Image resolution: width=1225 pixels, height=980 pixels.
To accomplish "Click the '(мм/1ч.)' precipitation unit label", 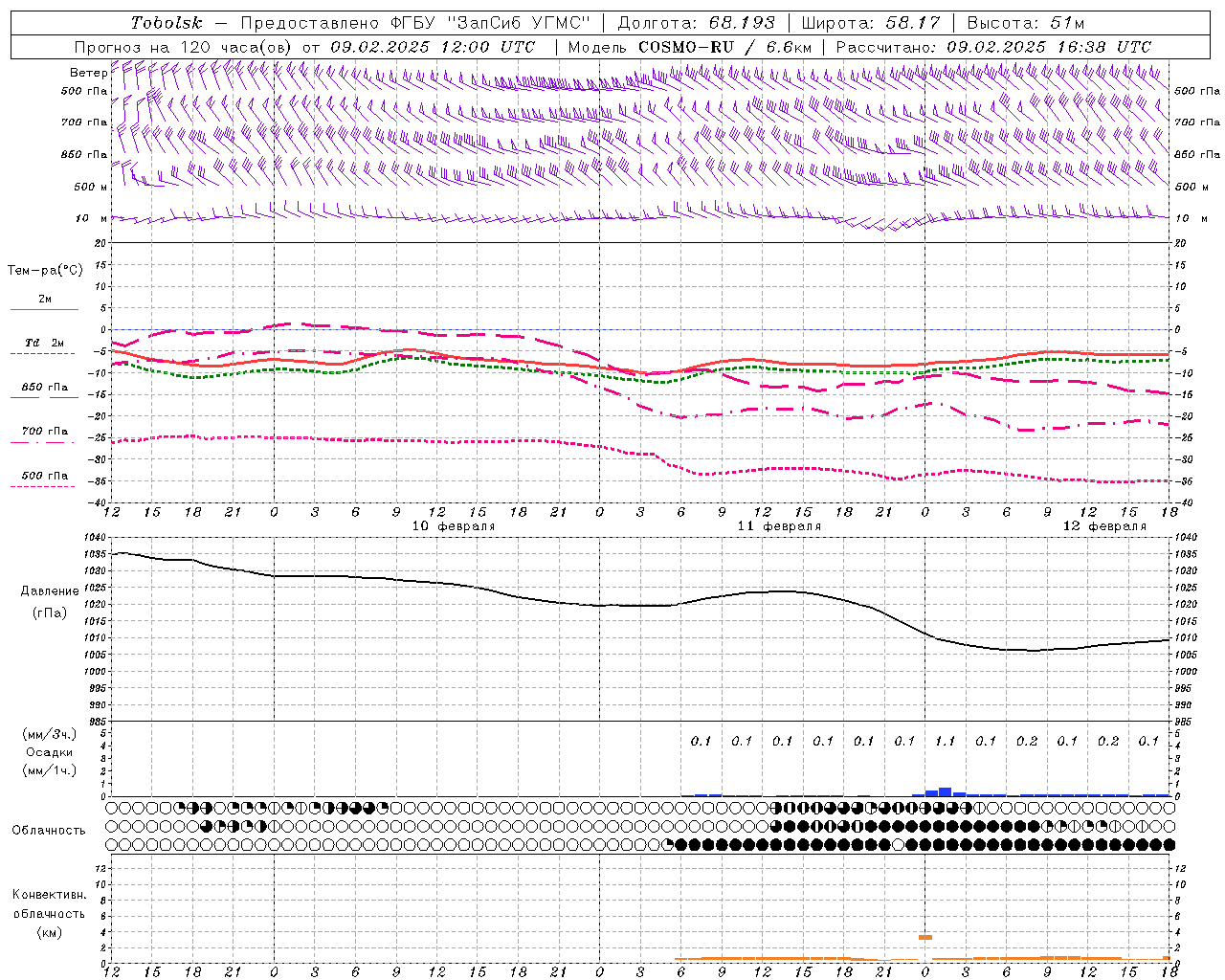I will click(x=50, y=770).
